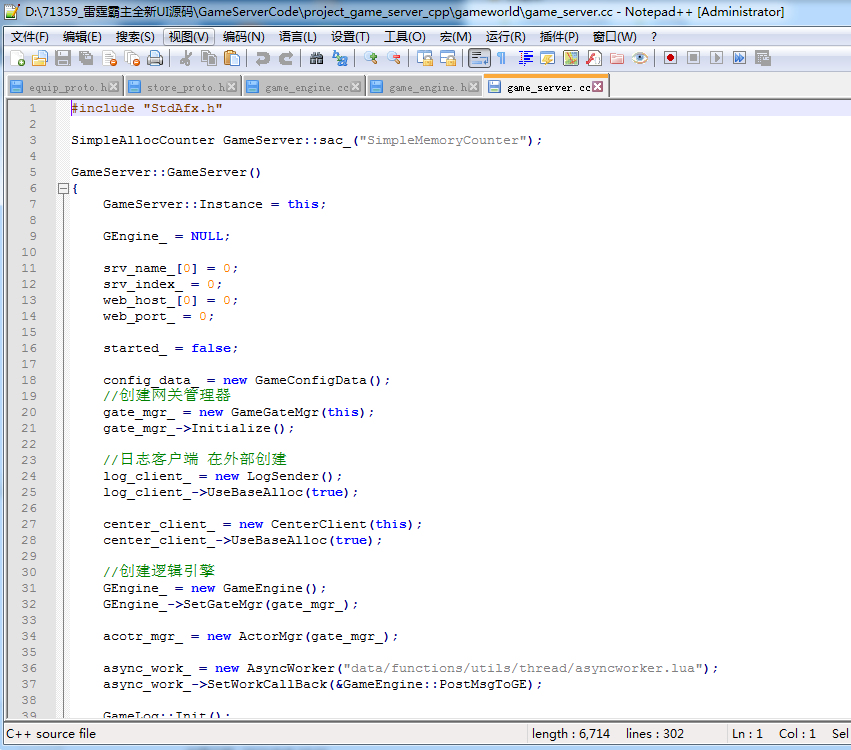
Task: Open the 文件(F) menu
Action: click(x=30, y=37)
